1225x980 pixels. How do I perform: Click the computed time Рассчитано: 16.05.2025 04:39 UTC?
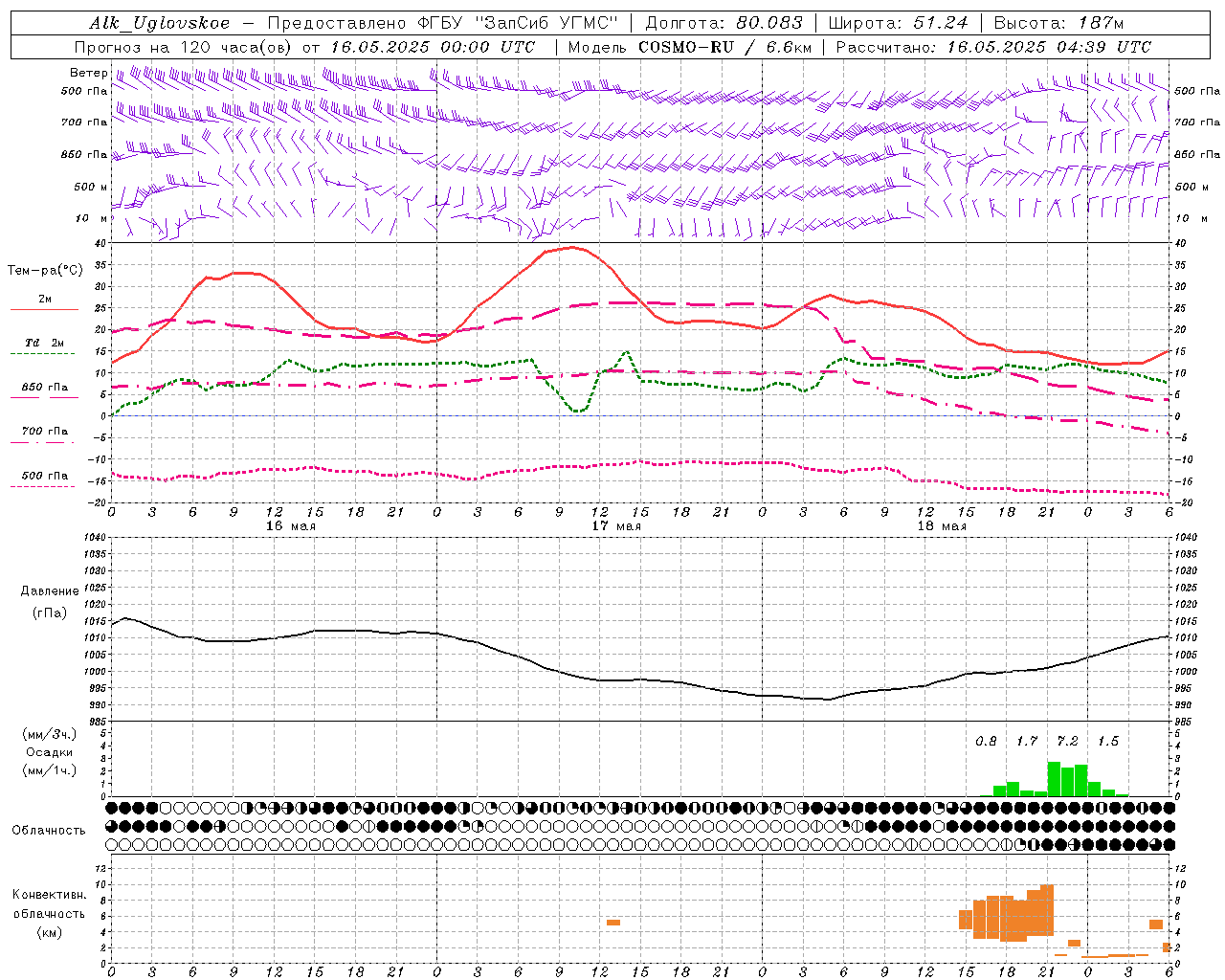click(x=993, y=47)
